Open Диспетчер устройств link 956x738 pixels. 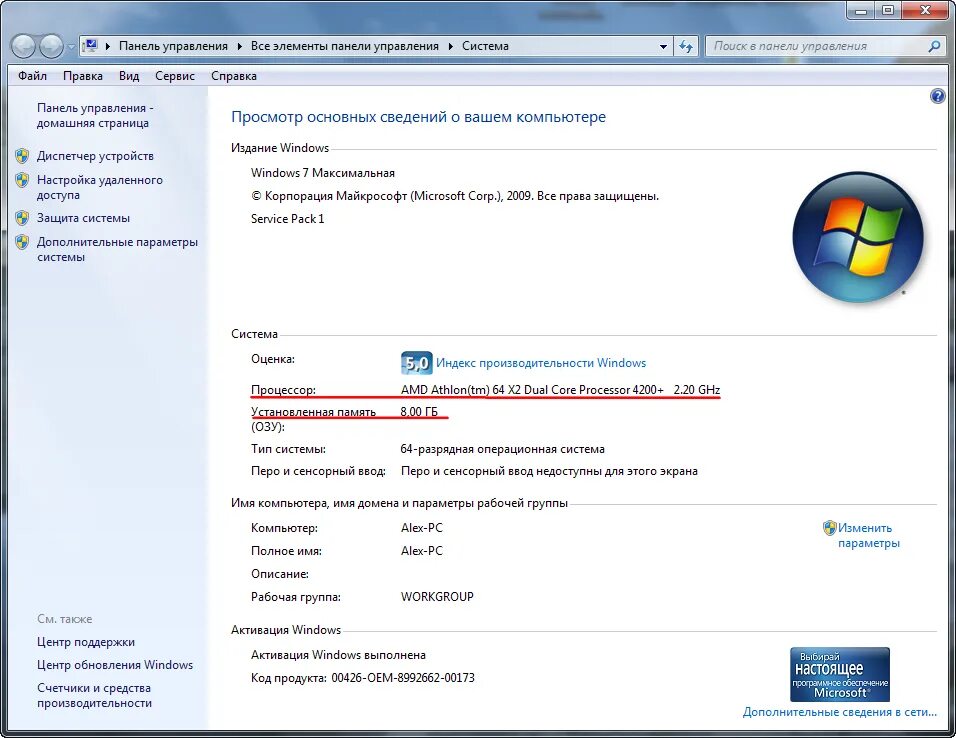pos(95,156)
